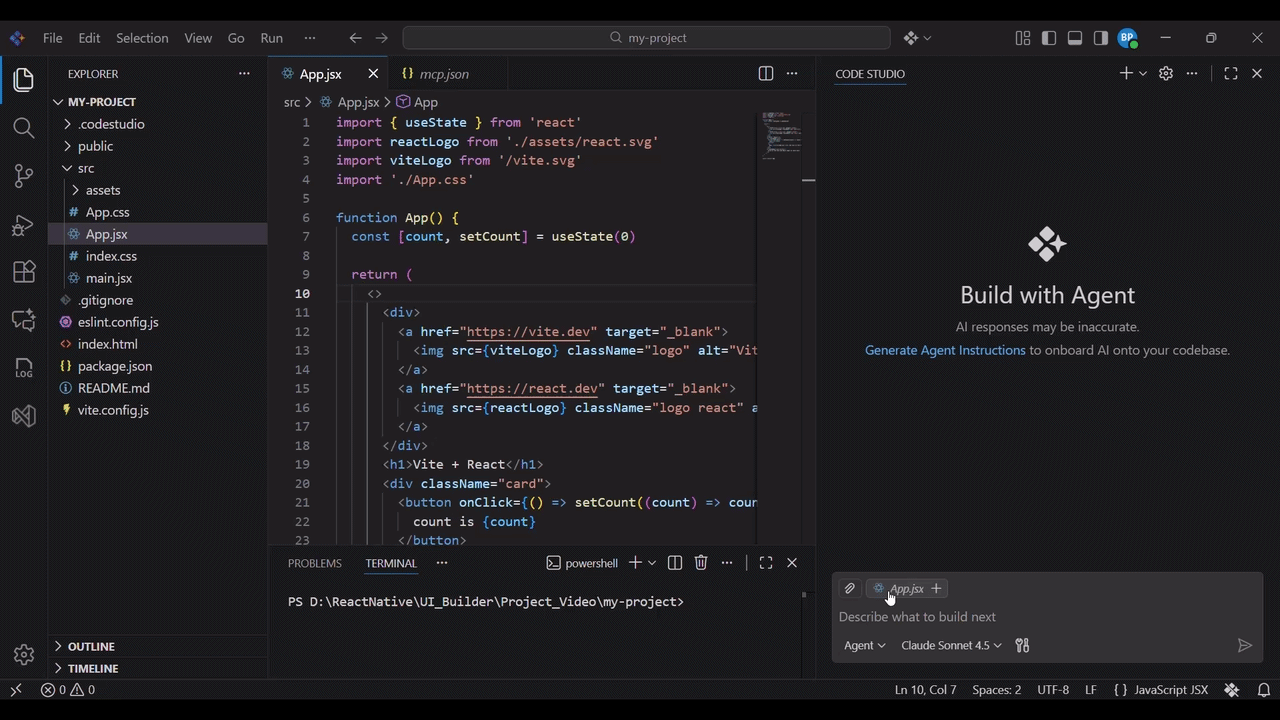
Task: Split the terminal
Action: (674, 562)
